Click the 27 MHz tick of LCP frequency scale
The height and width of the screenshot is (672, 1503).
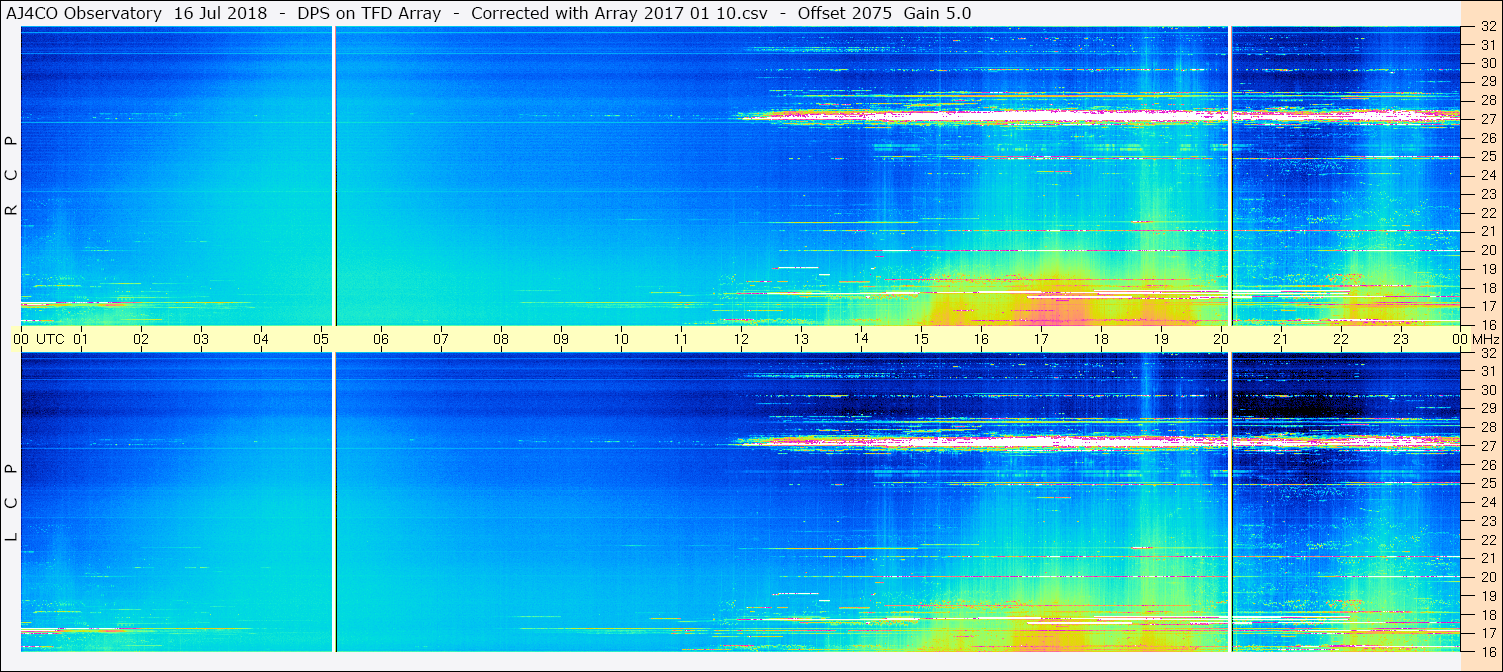(x=1488, y=446)
